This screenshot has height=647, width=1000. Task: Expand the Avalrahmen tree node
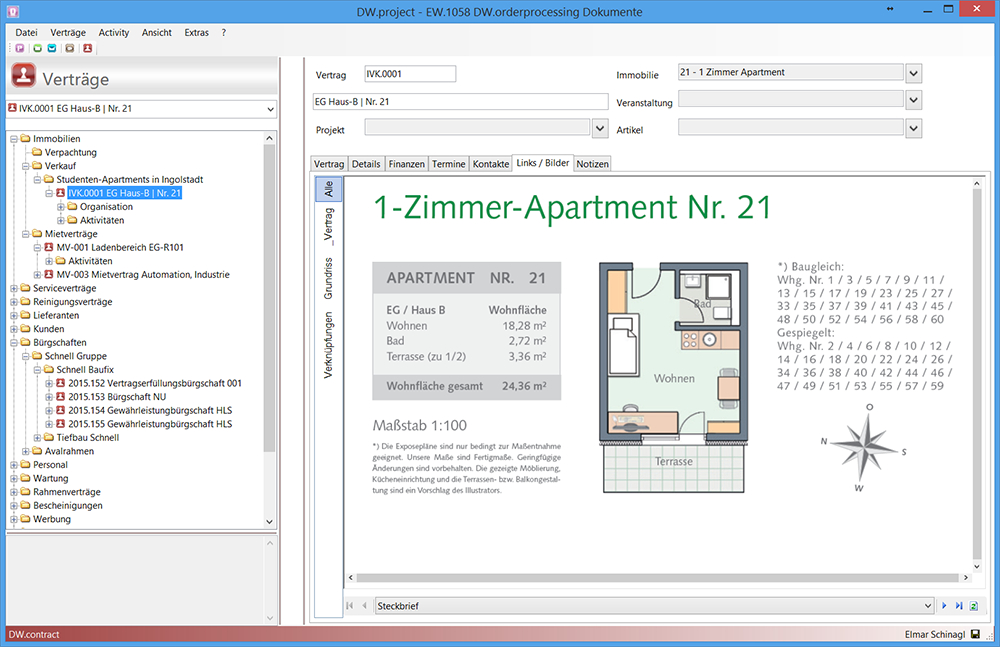click(26, 451)
